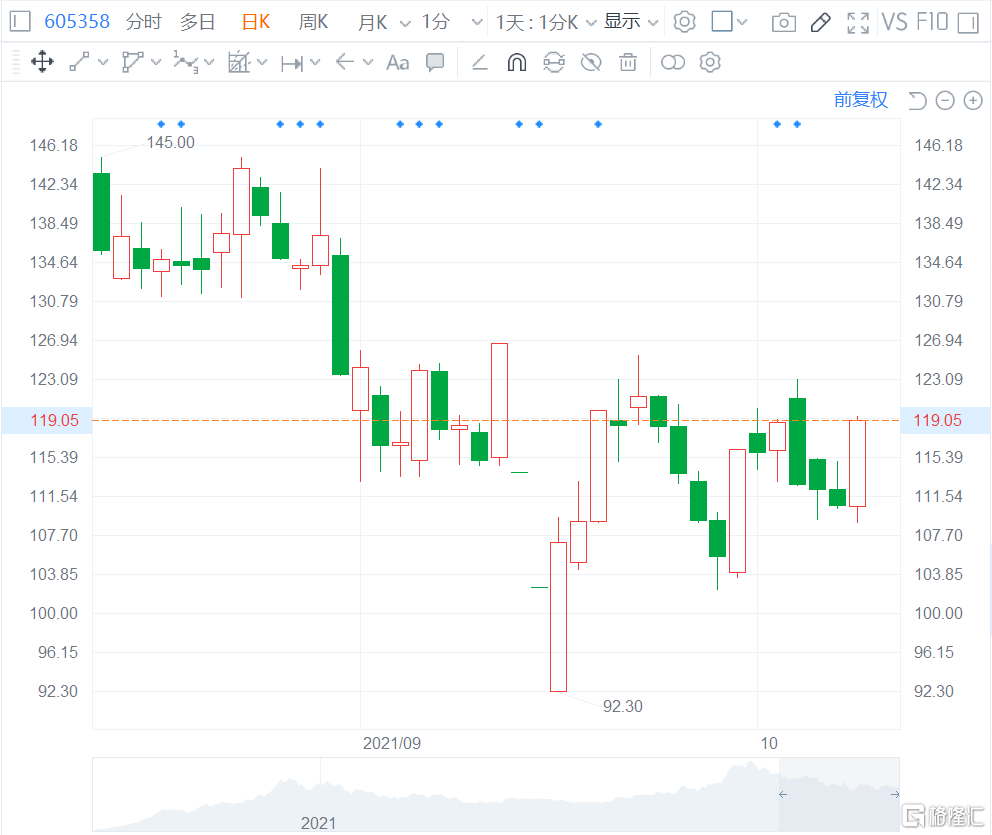Expand the range interval options arrow

tap(315, 62)
